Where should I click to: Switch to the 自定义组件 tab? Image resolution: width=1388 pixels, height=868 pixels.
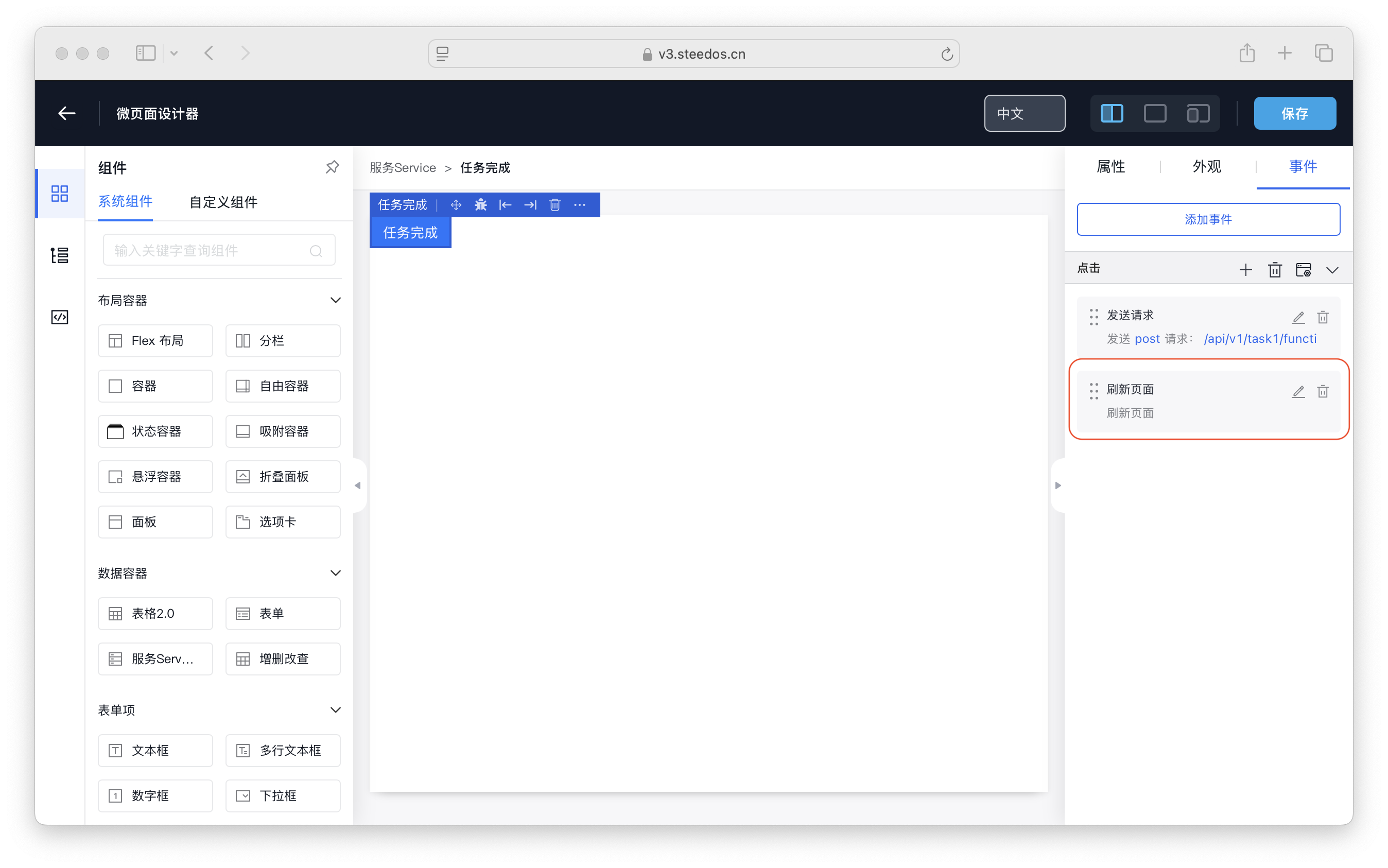pyautogui.click(x=223, y=202)
